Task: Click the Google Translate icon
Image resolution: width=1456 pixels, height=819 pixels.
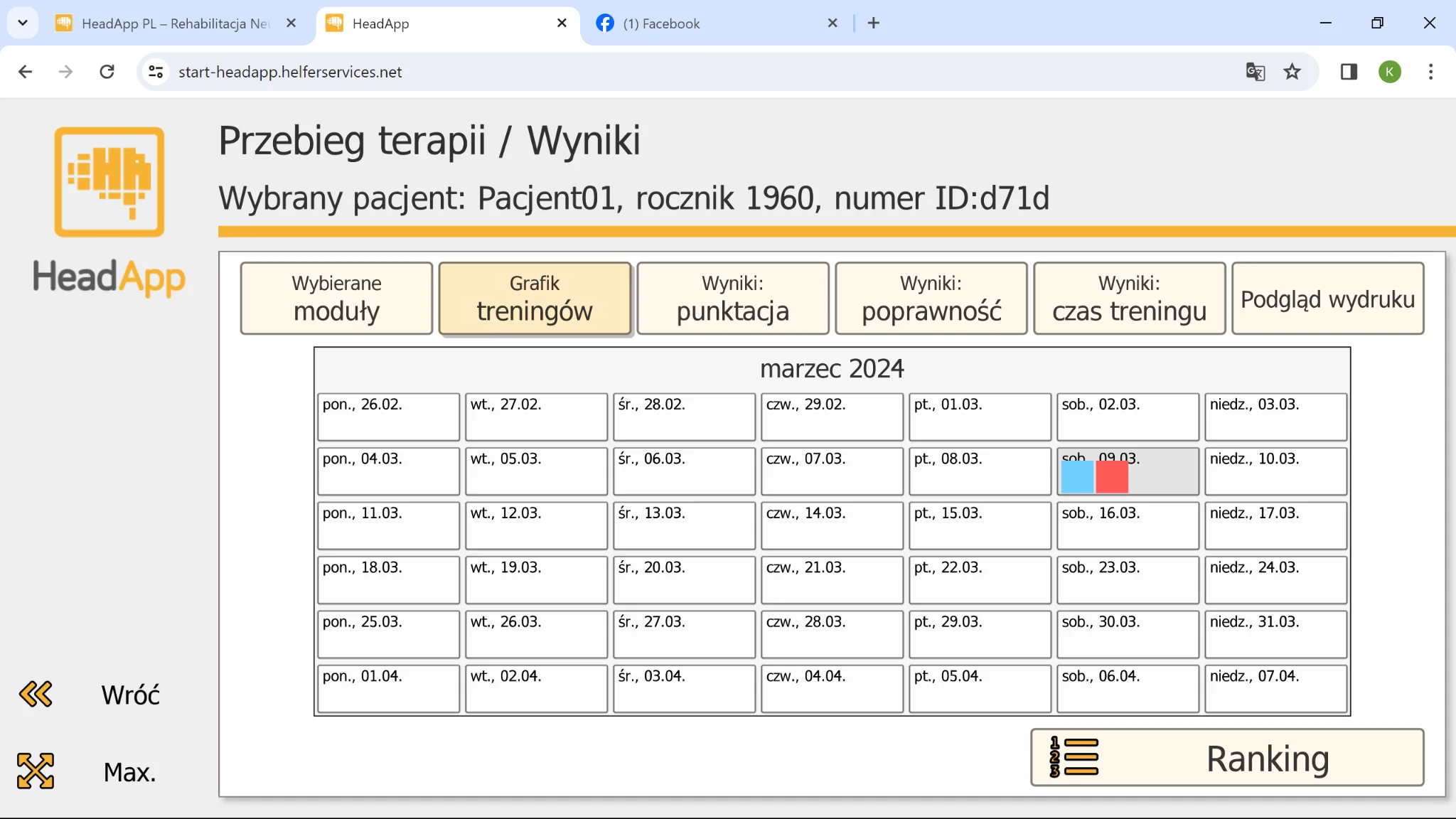Action: (1256, 72)
